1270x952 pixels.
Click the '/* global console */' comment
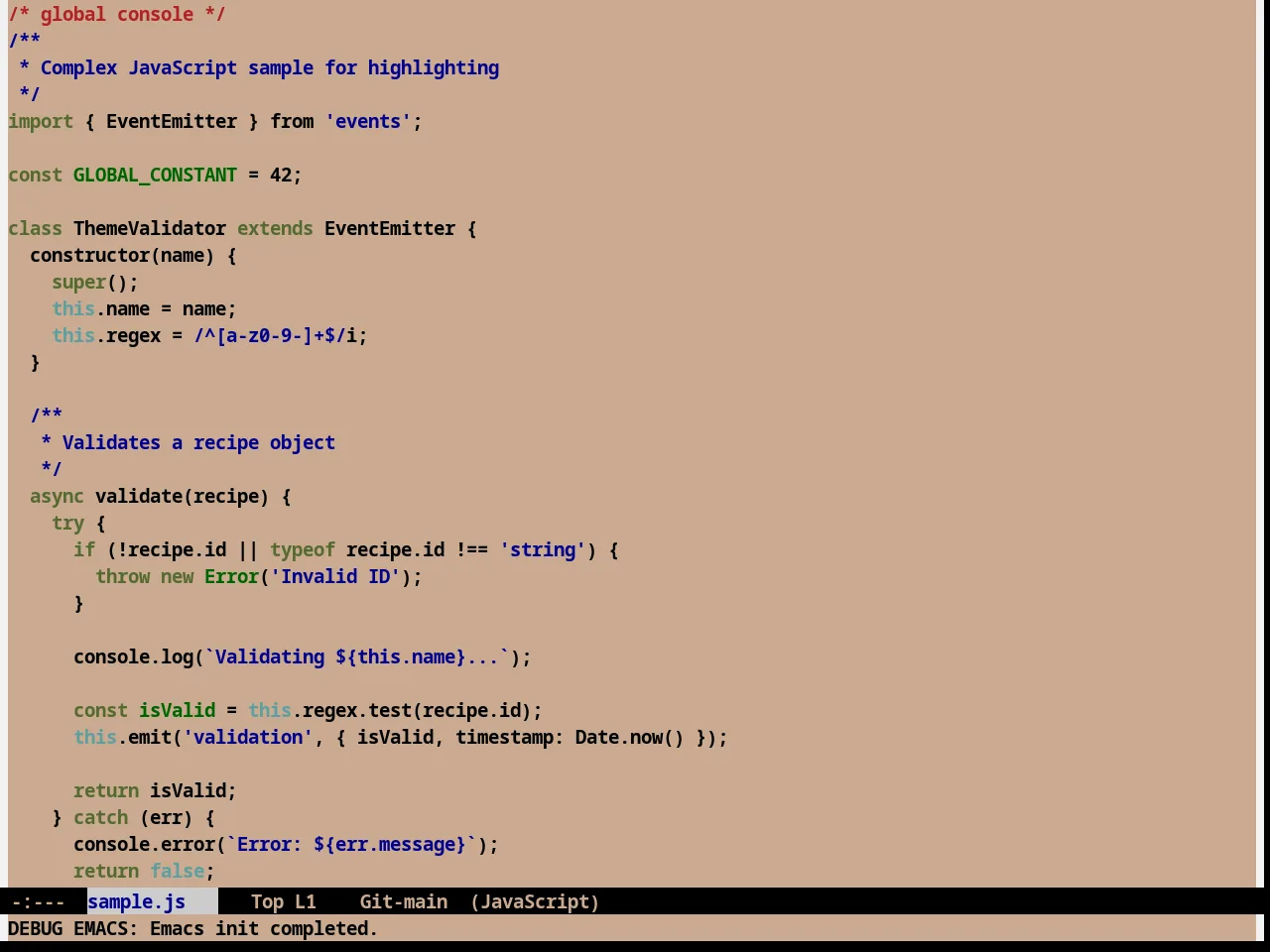117,14
